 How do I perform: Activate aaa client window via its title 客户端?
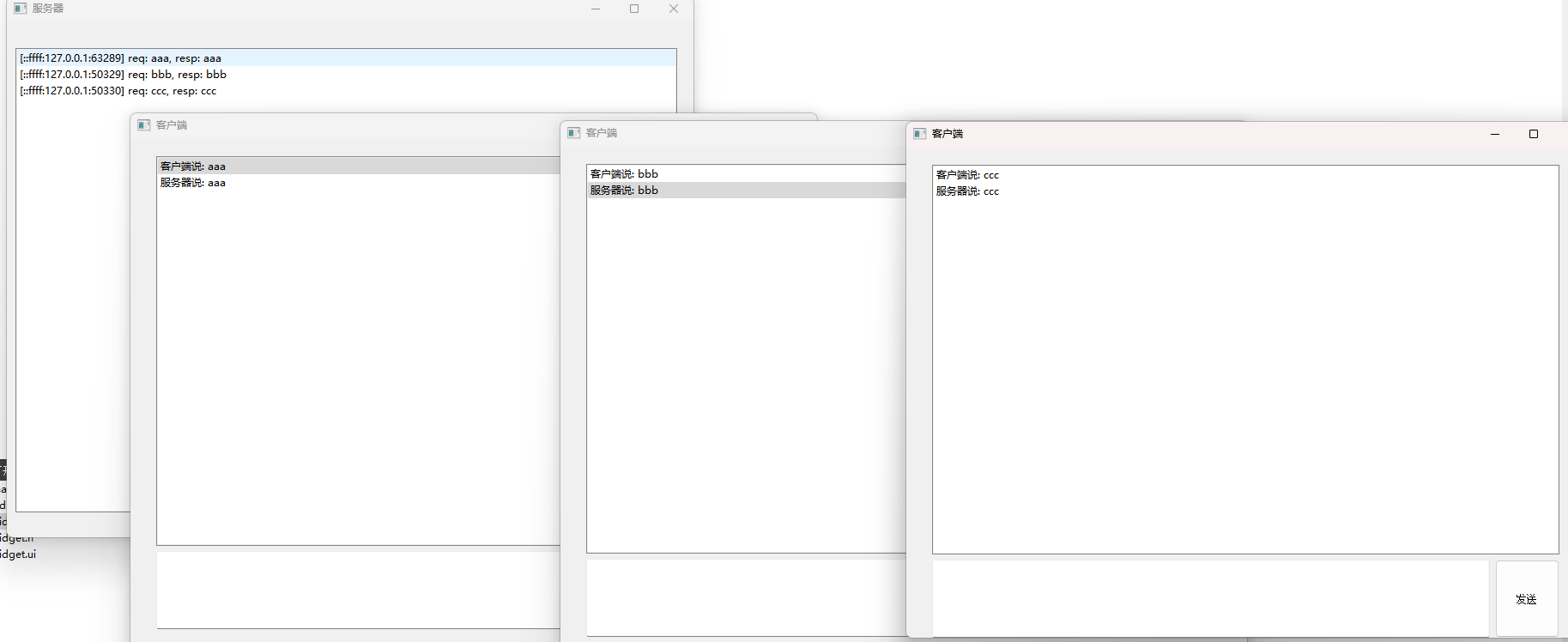(172, 125)
